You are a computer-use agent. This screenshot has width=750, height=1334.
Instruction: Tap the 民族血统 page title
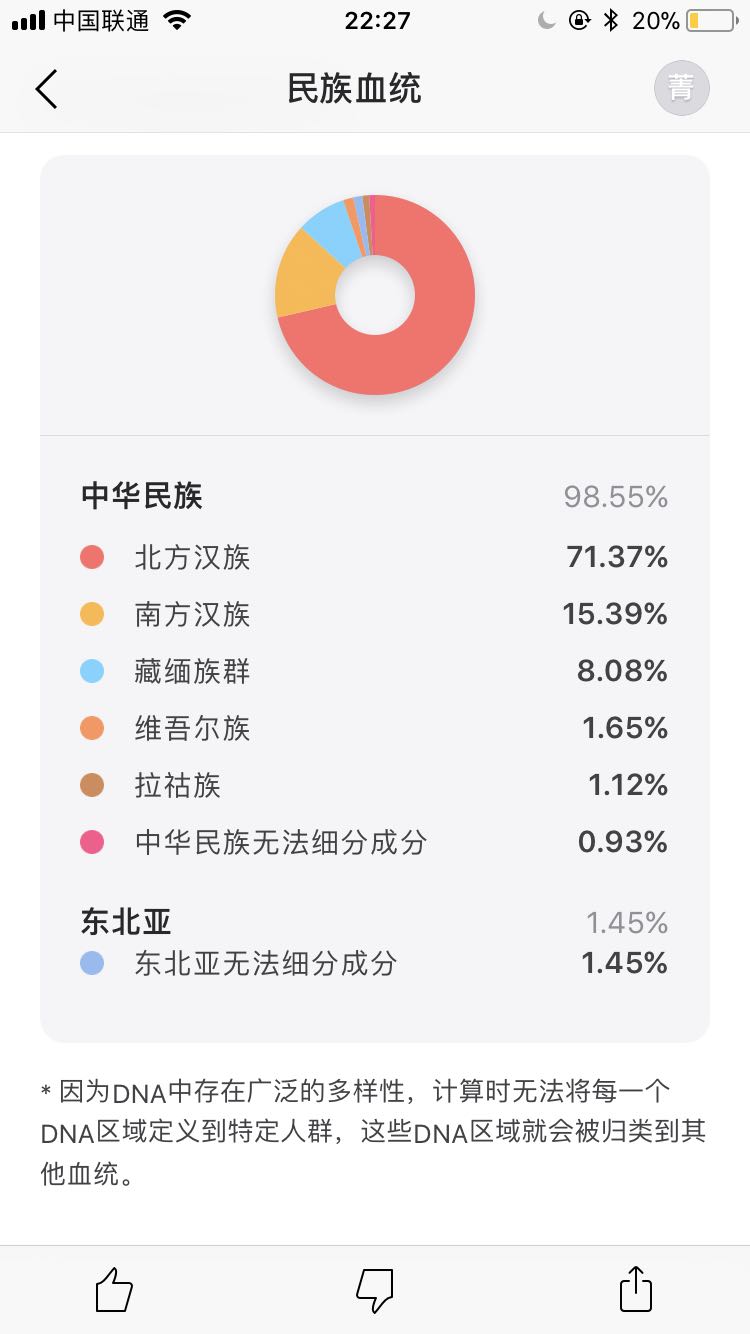pos(355,89)
